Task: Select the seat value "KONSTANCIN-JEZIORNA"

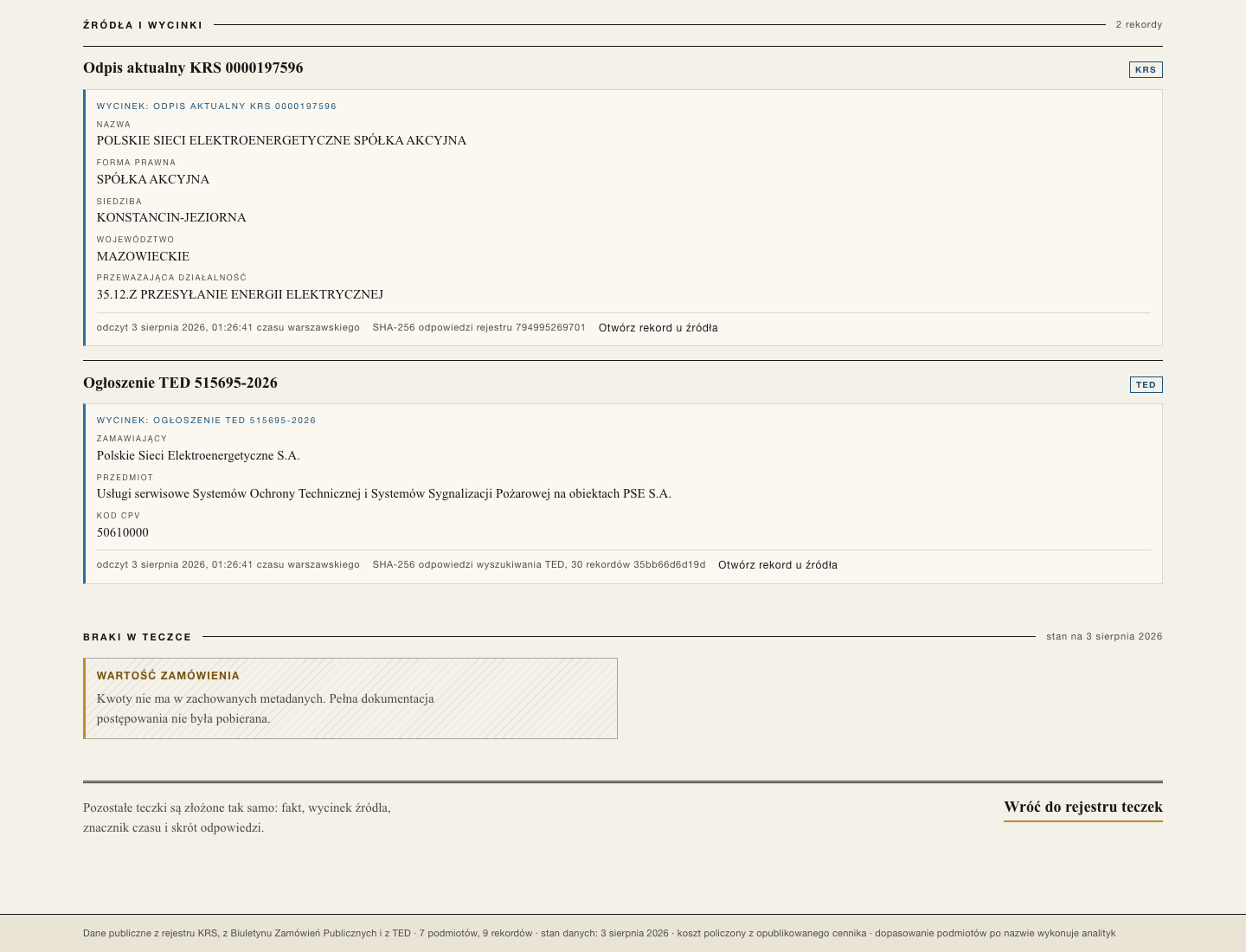Action: (x=171, y=217)
